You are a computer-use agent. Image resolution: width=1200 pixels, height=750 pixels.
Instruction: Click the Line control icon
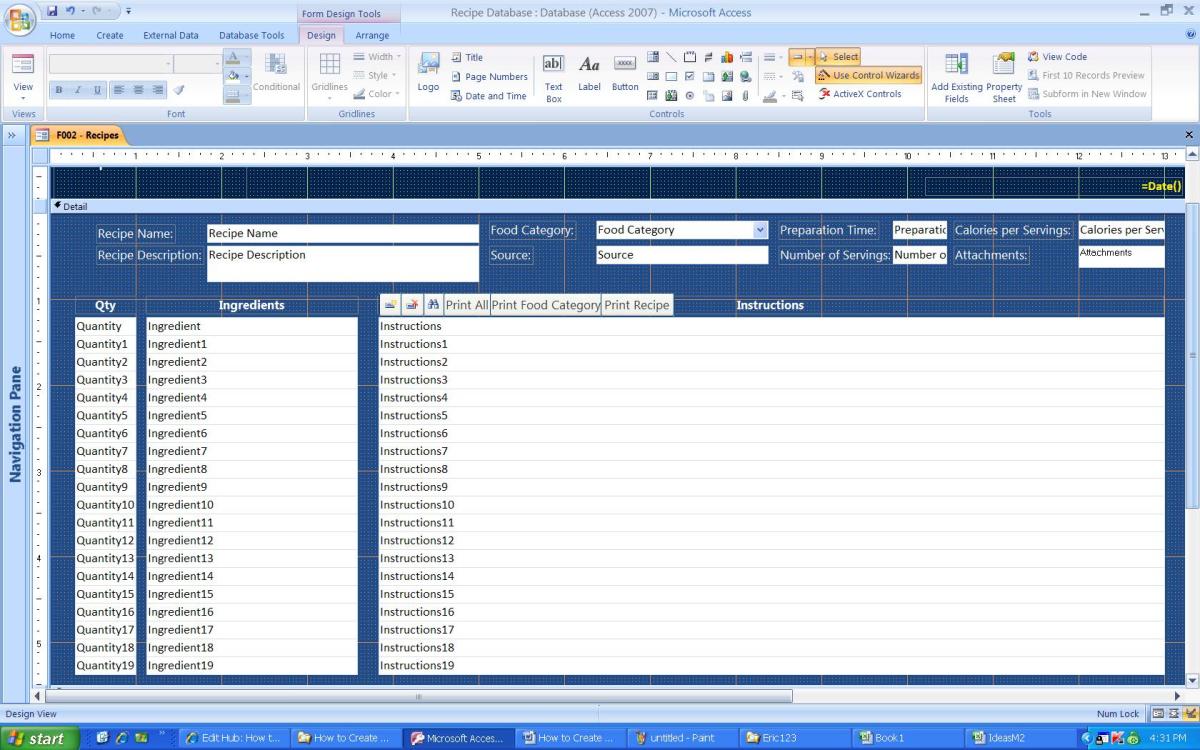pos(671,57)
